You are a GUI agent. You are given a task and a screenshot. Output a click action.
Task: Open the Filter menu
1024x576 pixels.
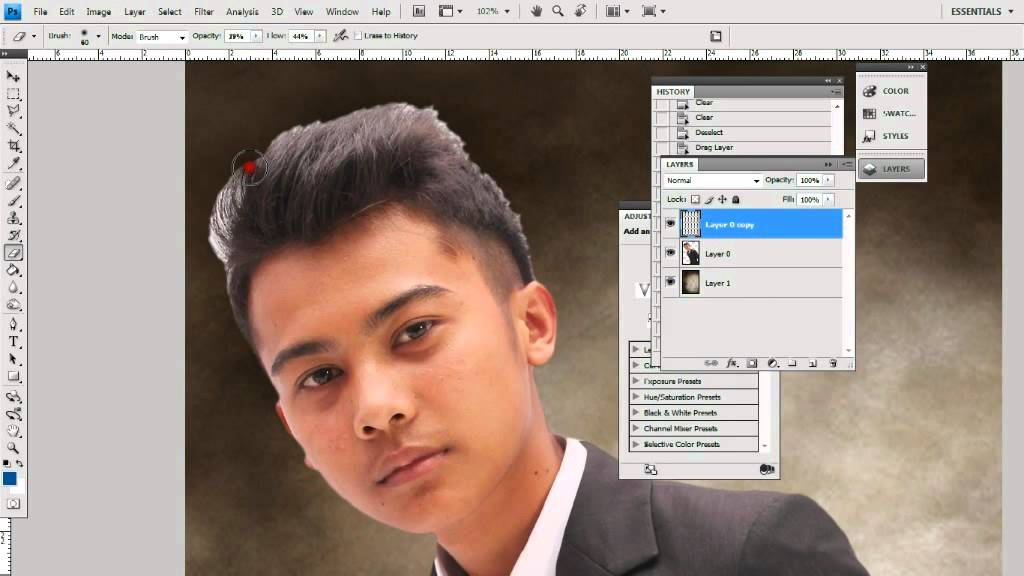point(204,12)
